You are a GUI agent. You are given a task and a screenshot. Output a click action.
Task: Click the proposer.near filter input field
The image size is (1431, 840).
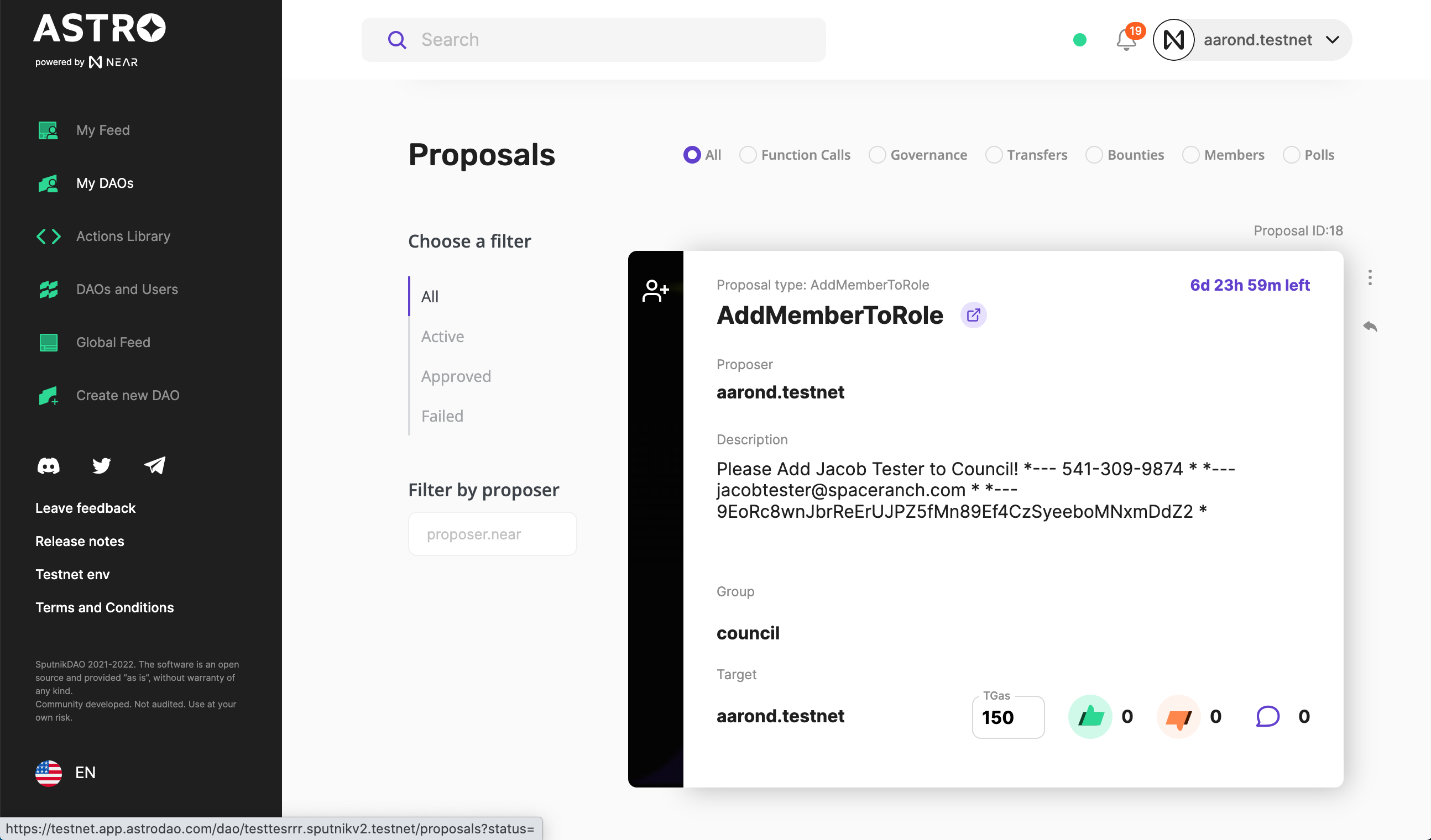coord(492,534)
